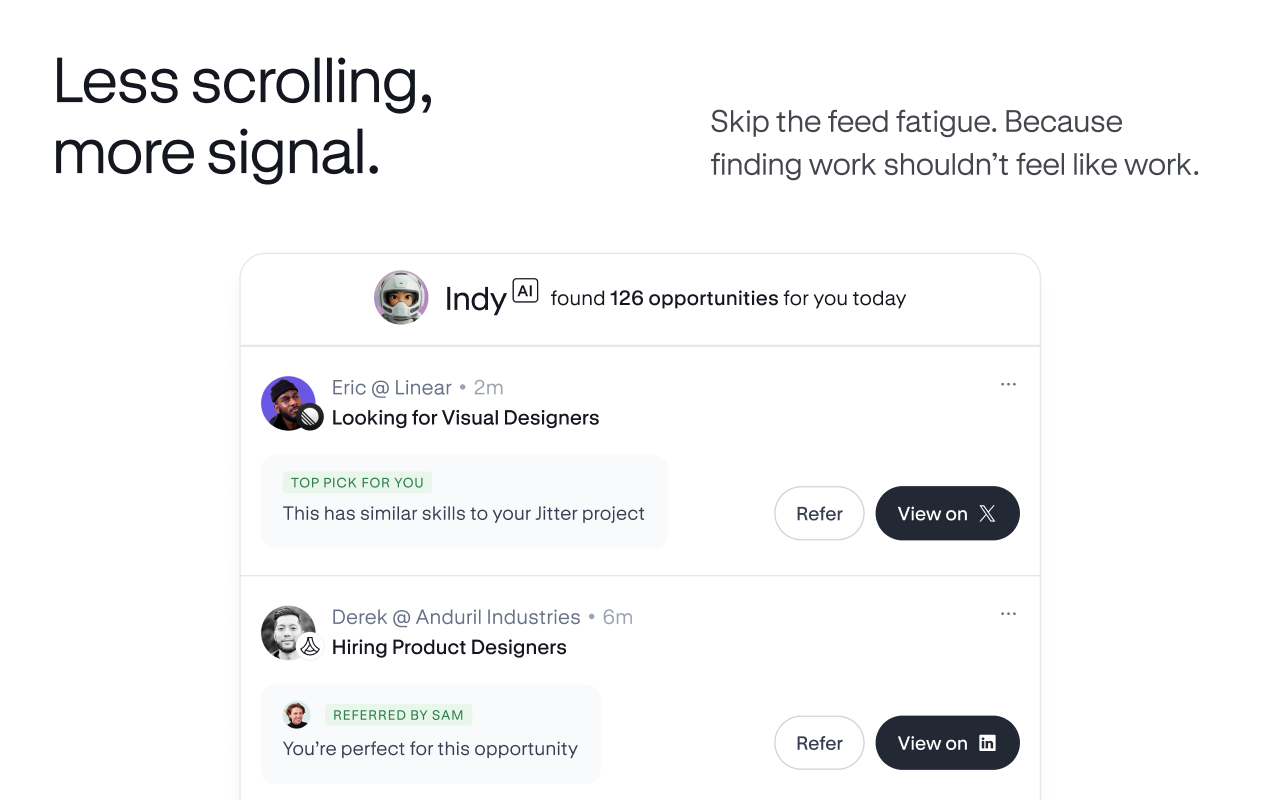
Task: Click the Linear logo badge on Eric's avatar
Action: pyautogui.click(x=311, y=418)
